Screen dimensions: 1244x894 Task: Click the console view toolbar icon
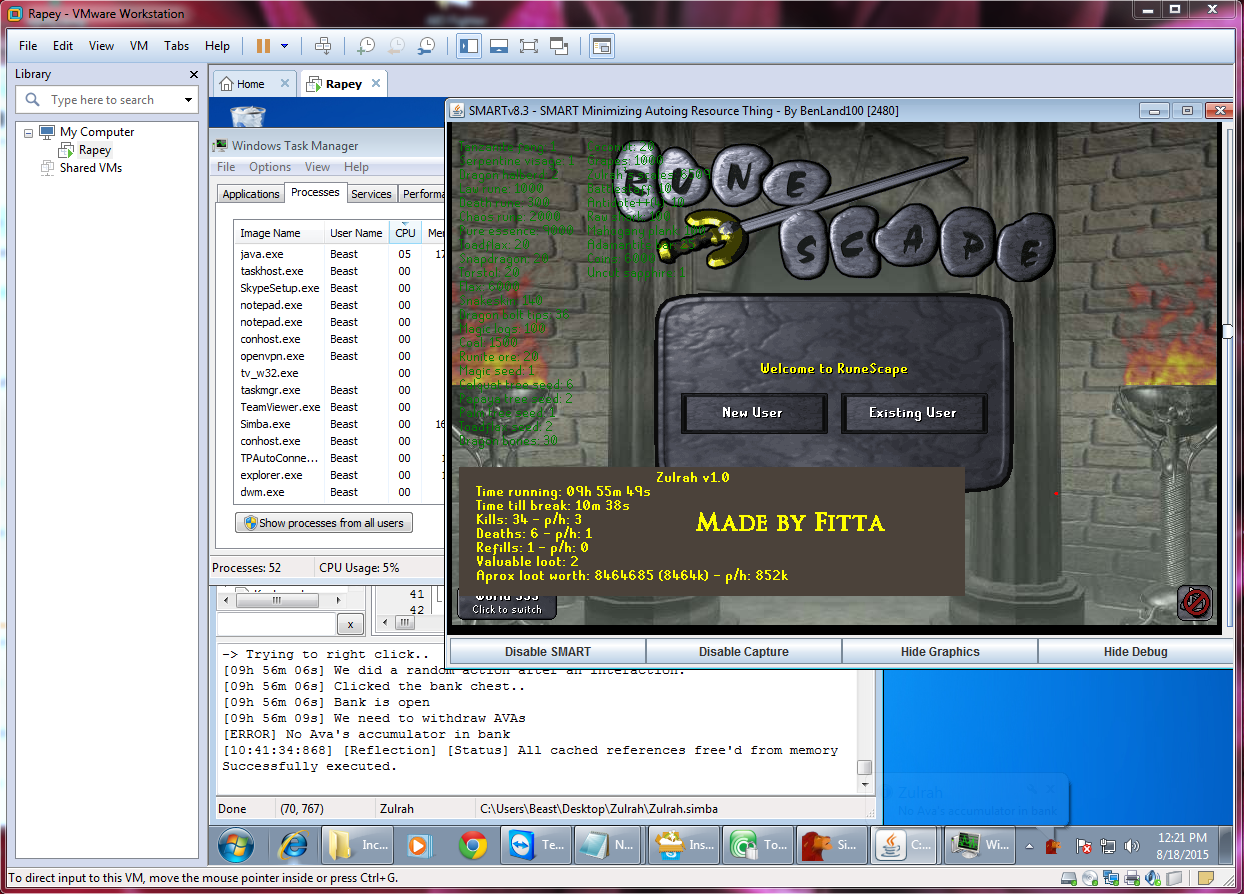[601, 46]
